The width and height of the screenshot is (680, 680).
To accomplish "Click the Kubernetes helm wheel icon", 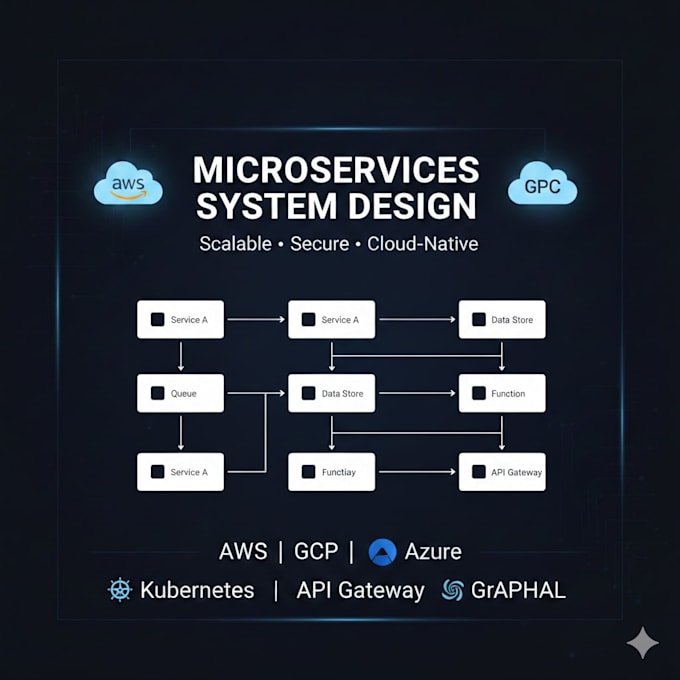I will (120, 590).
